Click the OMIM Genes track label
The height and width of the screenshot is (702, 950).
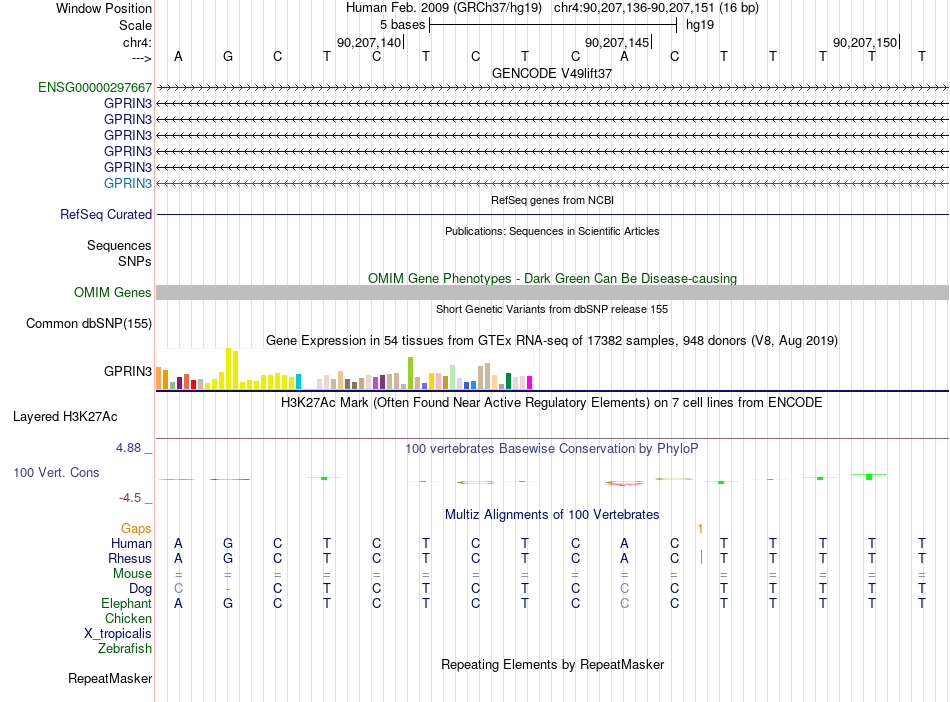click(112, 293)
